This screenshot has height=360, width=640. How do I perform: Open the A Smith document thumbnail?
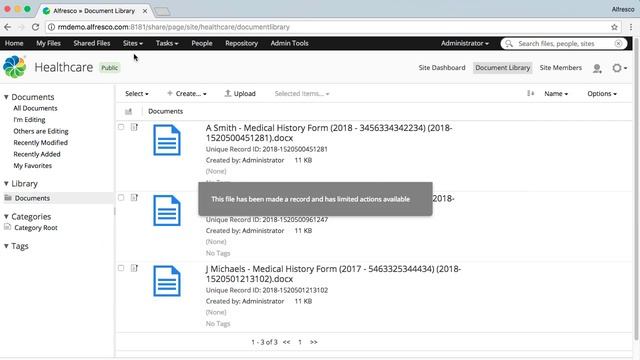167,140
